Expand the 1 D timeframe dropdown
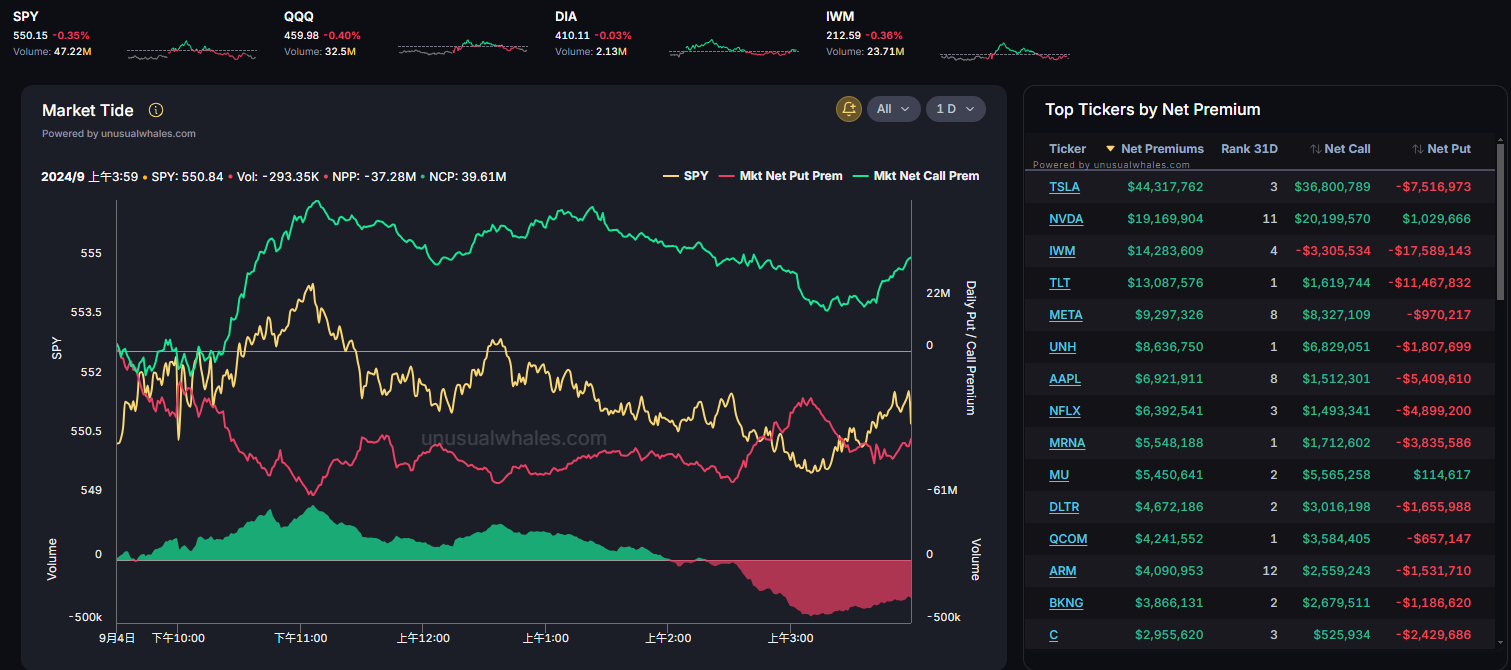This screenshot has width=1511, height=670. point(955,109)
